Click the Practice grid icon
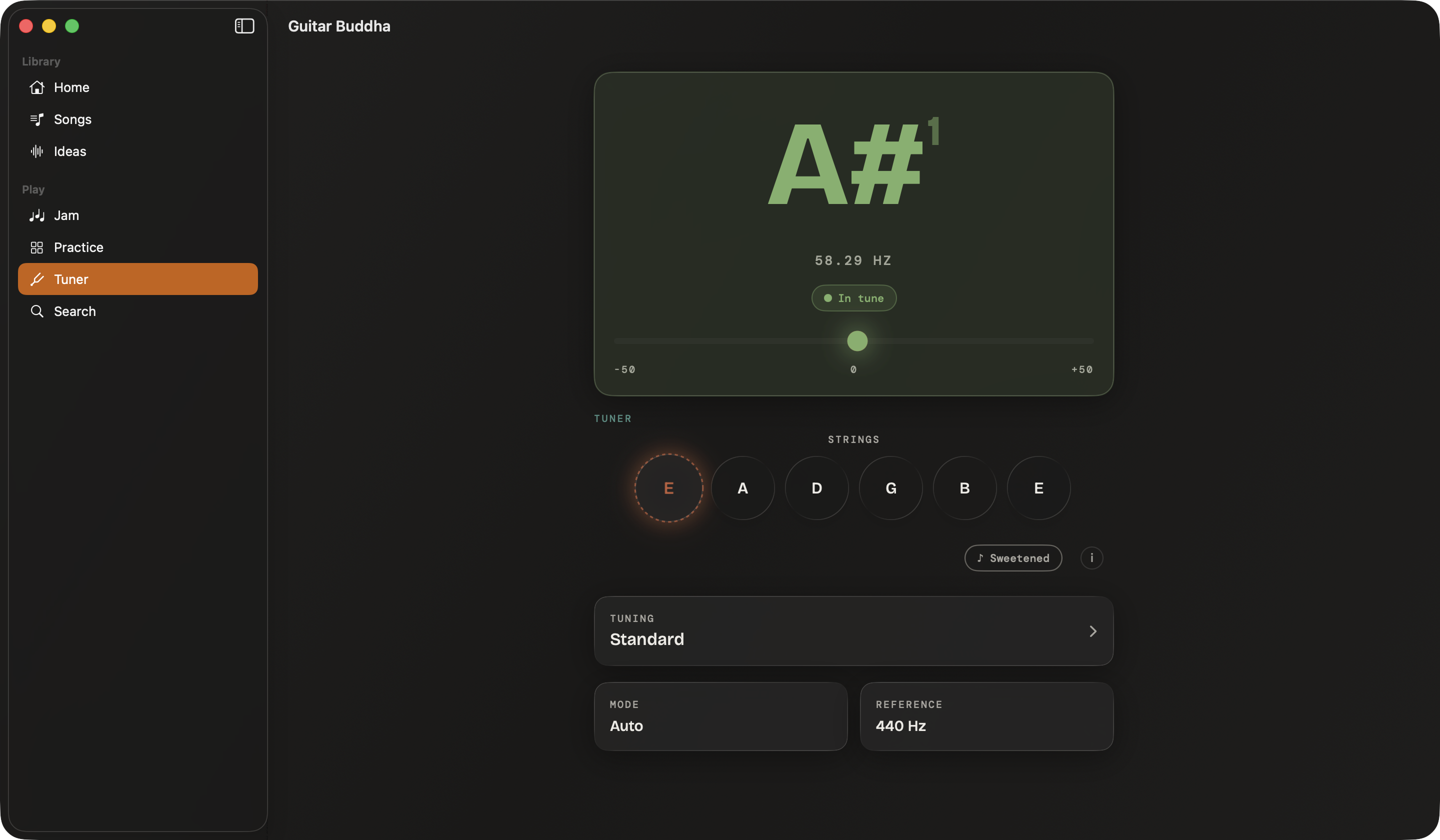The image size is (1440, 840). (37, 247)
